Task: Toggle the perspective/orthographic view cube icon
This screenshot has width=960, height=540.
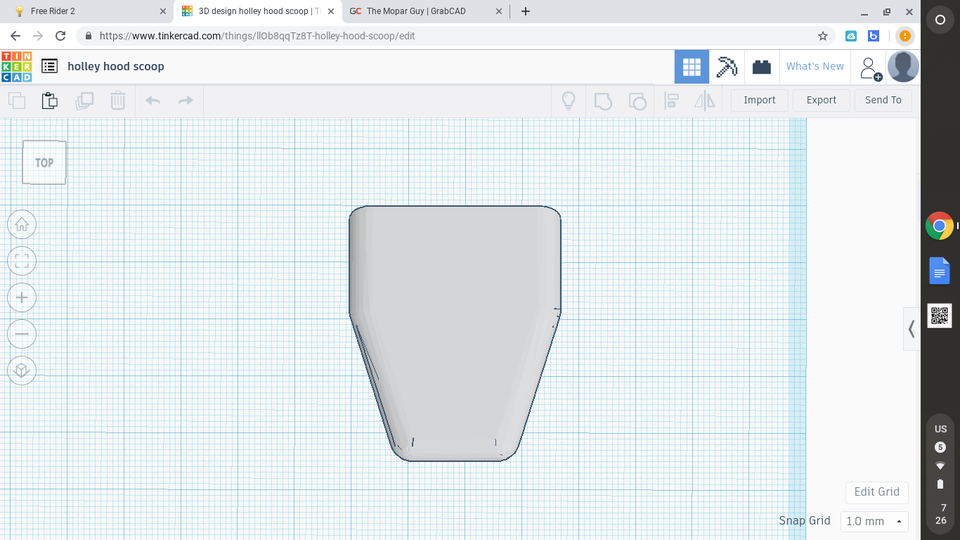Action: [22, 370]
